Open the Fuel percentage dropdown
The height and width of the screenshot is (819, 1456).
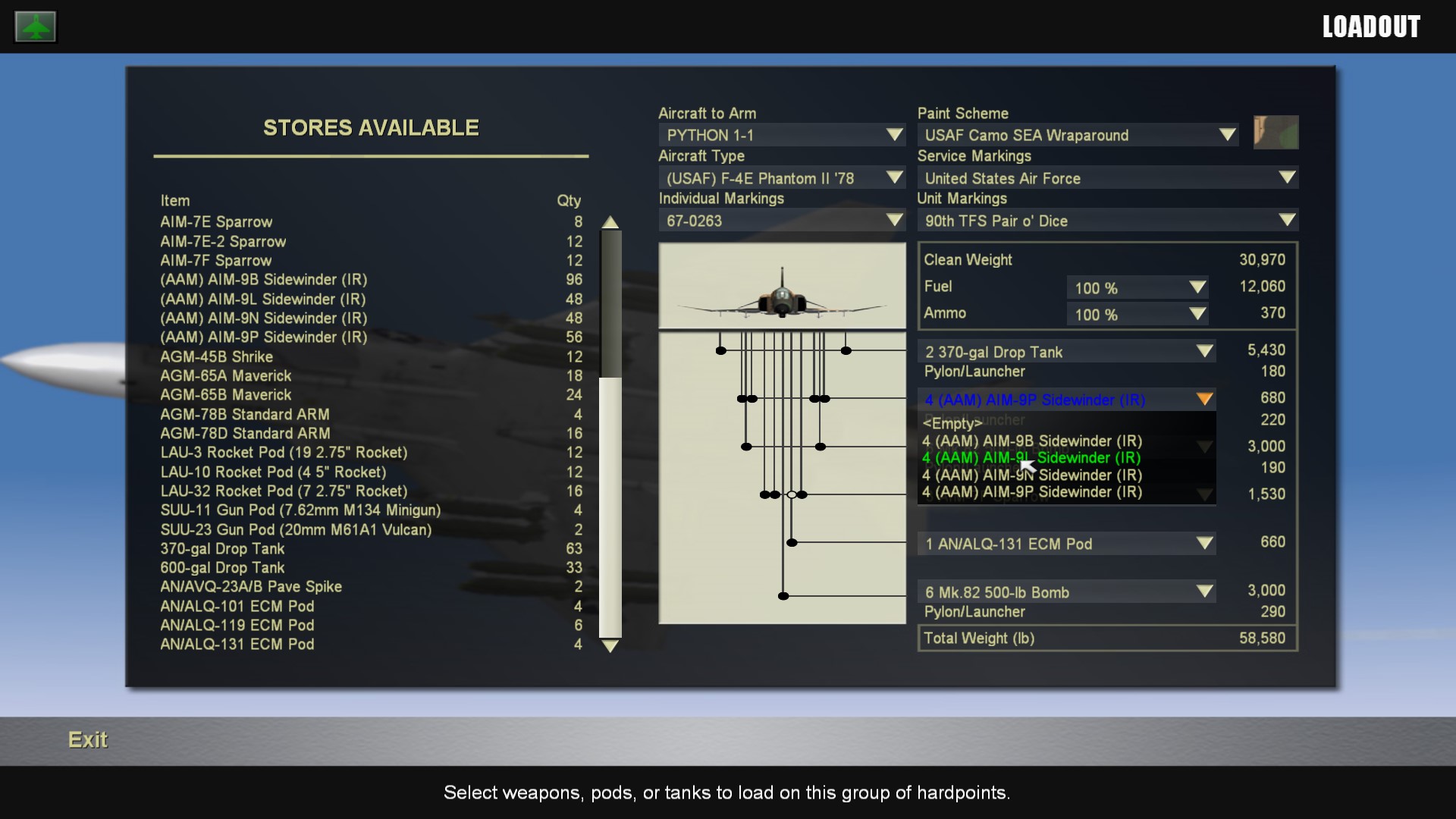pyautogui.click(x=1137, y=288)
